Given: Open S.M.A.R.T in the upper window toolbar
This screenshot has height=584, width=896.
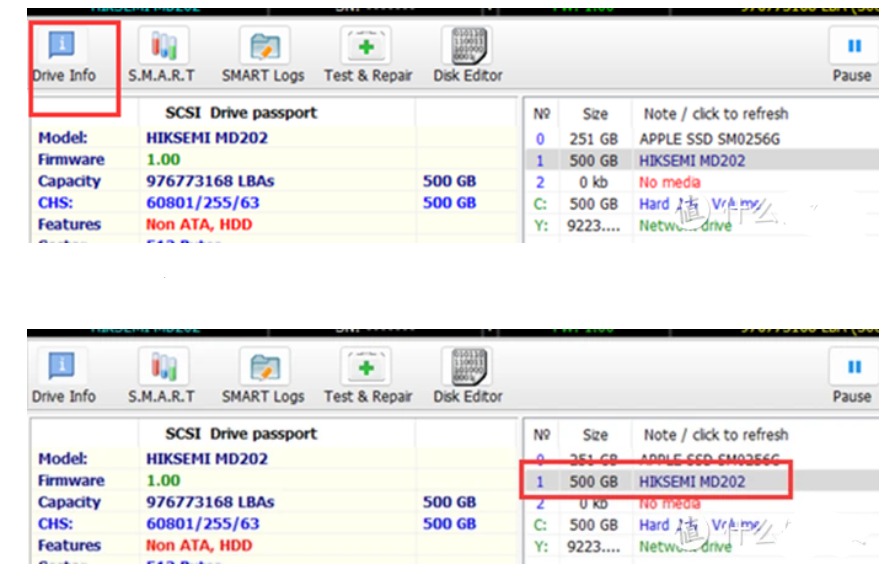Looking at the screenshot, I should pos(161,55).
